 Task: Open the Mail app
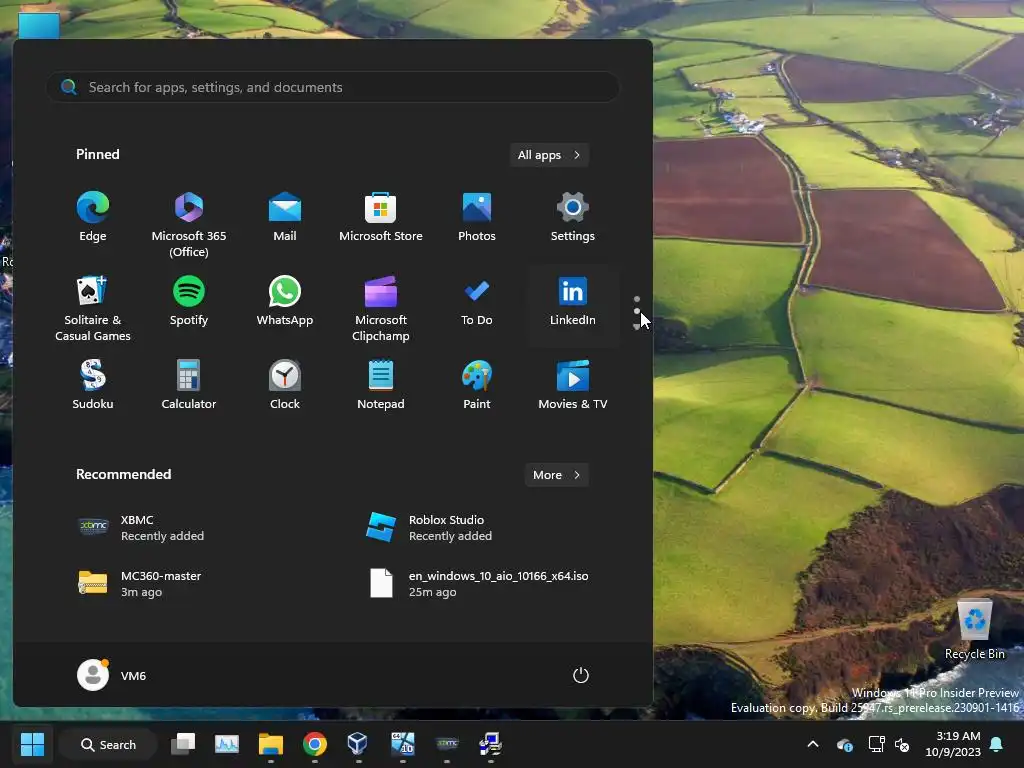click(285, 217)
